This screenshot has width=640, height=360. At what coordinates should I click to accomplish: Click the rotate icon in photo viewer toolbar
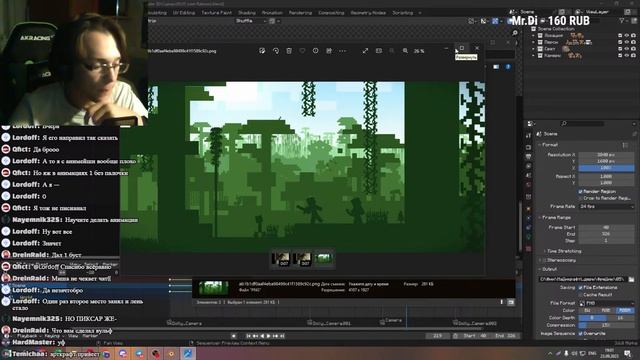click(x=276, y=51)
